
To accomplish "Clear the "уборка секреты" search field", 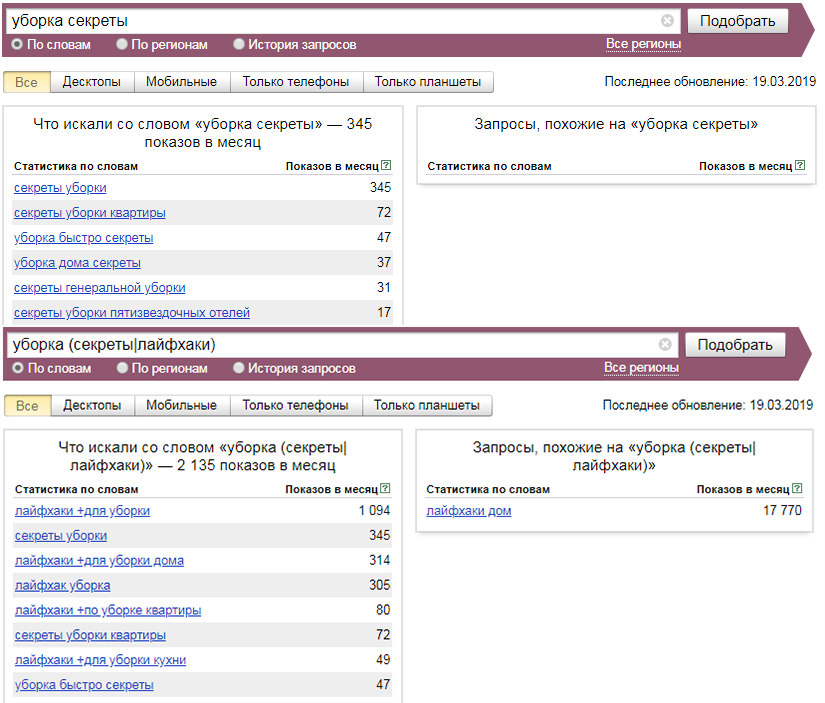I will [x=668, y=20].
